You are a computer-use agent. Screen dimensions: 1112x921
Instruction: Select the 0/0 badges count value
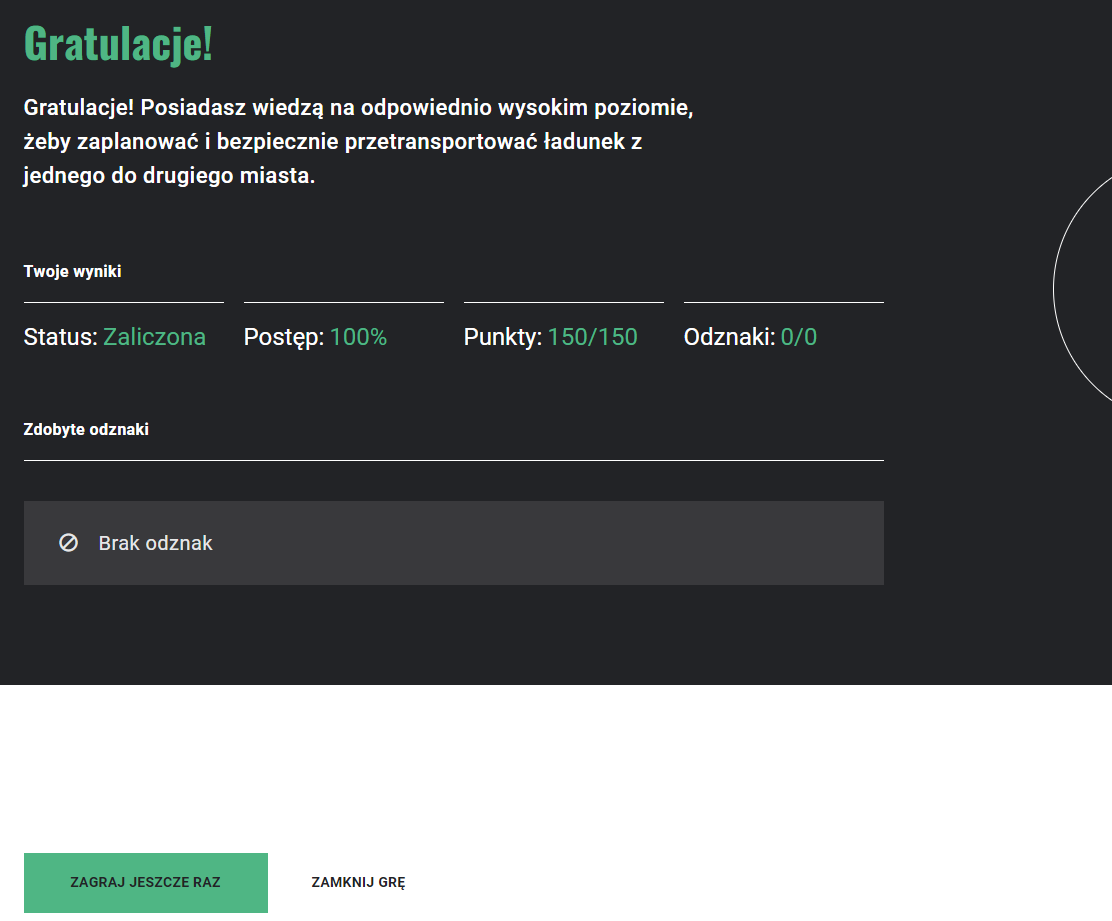point(798,337)
